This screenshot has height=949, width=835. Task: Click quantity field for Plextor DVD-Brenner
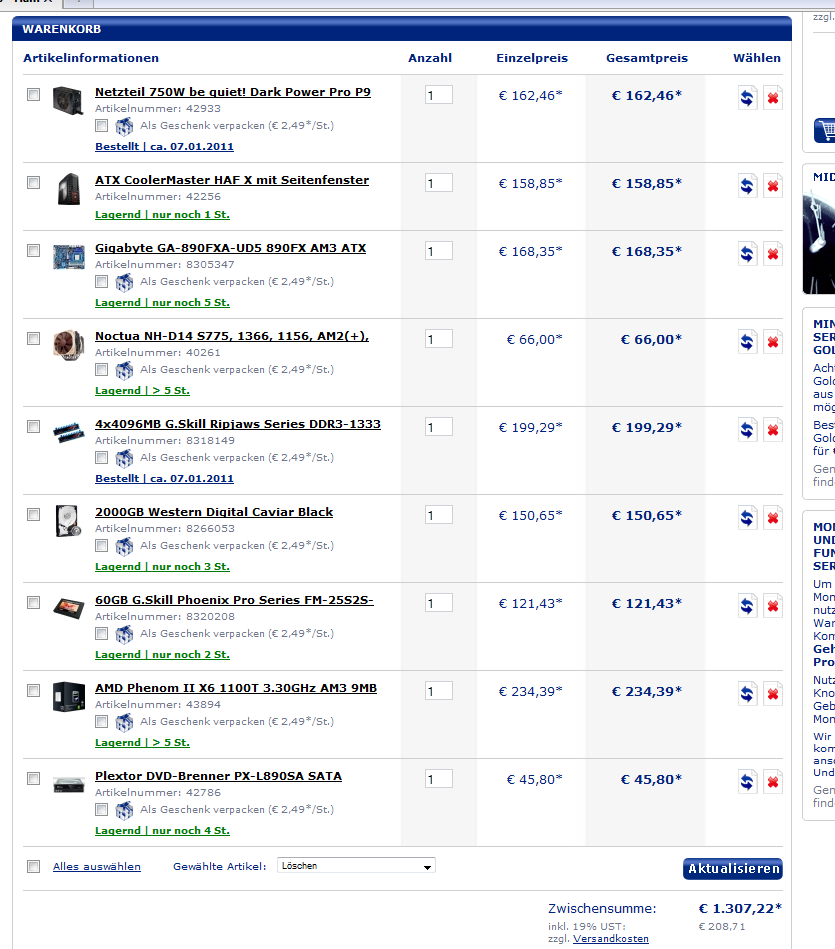(x=439, y=778)
